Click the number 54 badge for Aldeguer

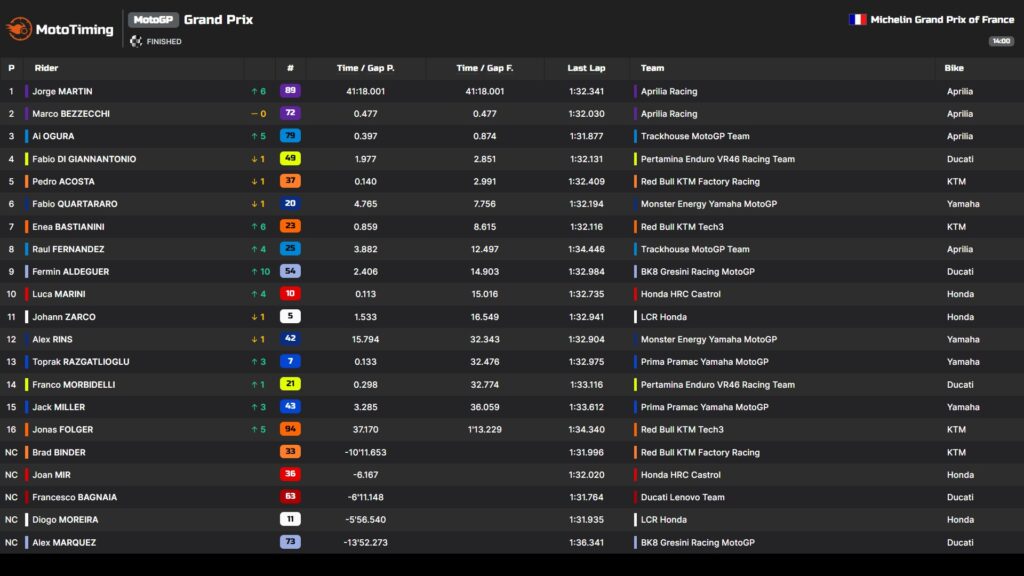point(290,271)
